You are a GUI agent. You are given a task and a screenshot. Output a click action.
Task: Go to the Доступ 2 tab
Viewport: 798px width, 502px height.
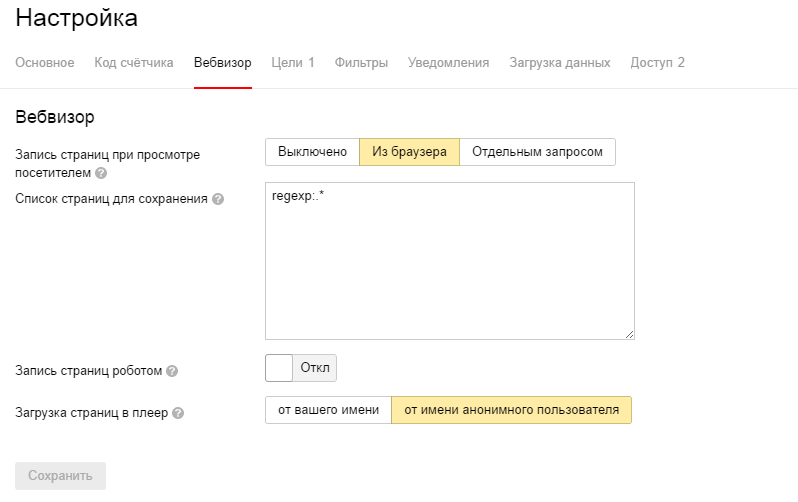[657, 63]
